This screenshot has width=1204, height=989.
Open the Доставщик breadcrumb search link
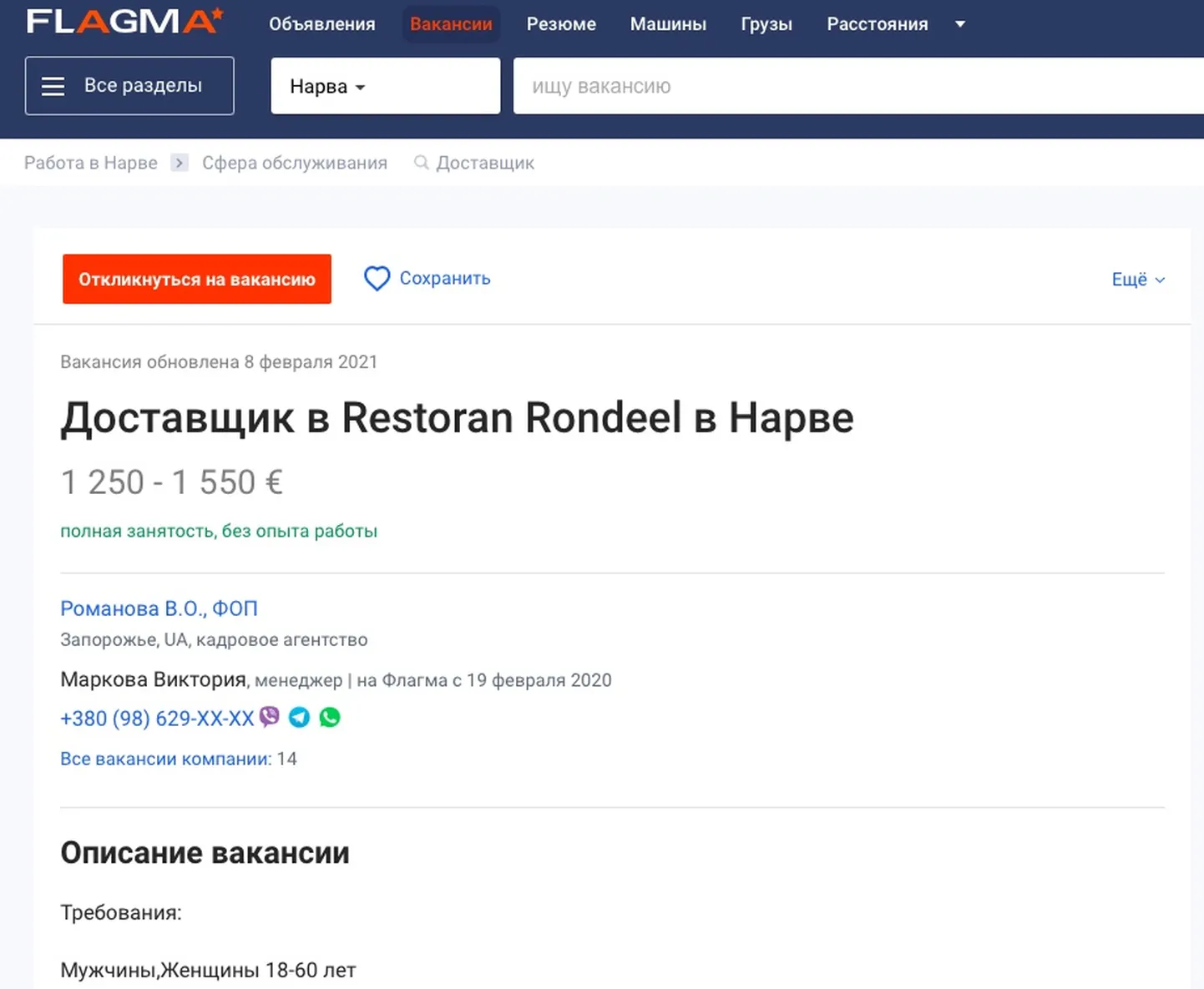click(x=485, y=163)
